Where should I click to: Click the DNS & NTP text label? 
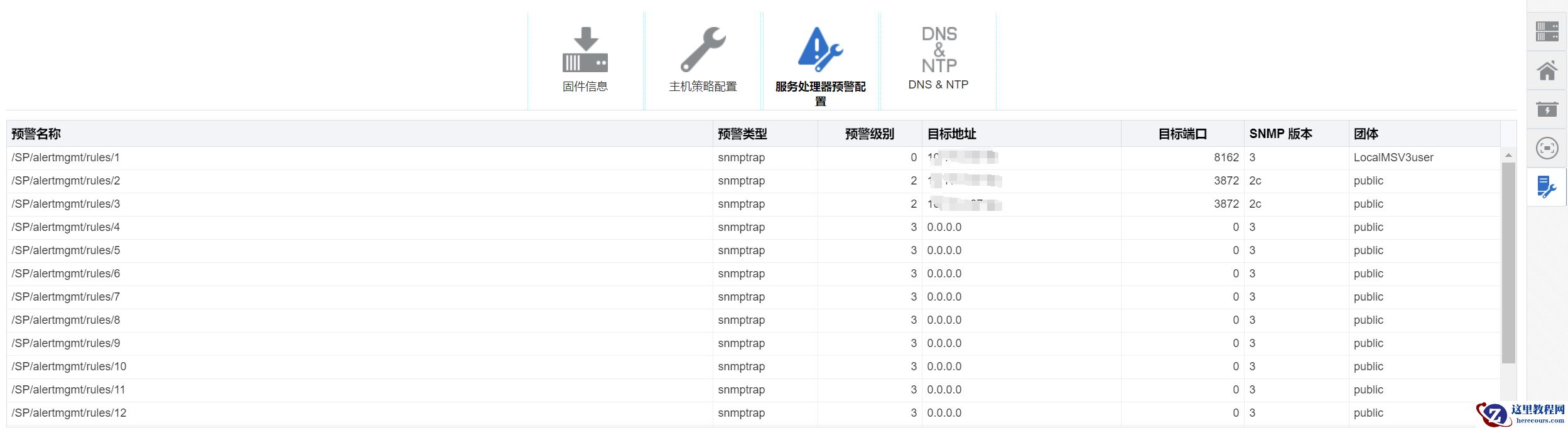tap(938, 85)
